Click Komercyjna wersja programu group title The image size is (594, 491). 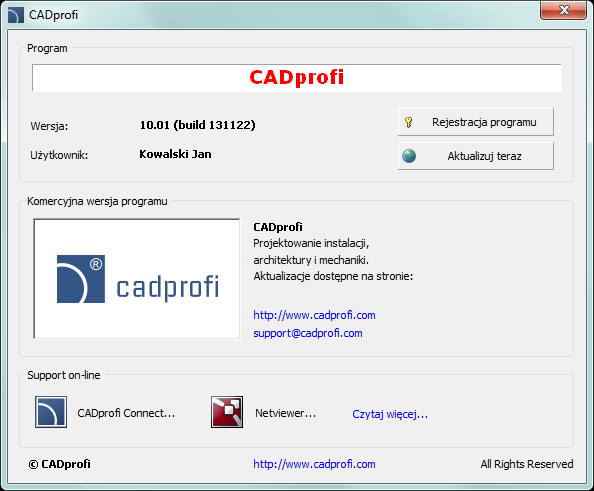97,201
